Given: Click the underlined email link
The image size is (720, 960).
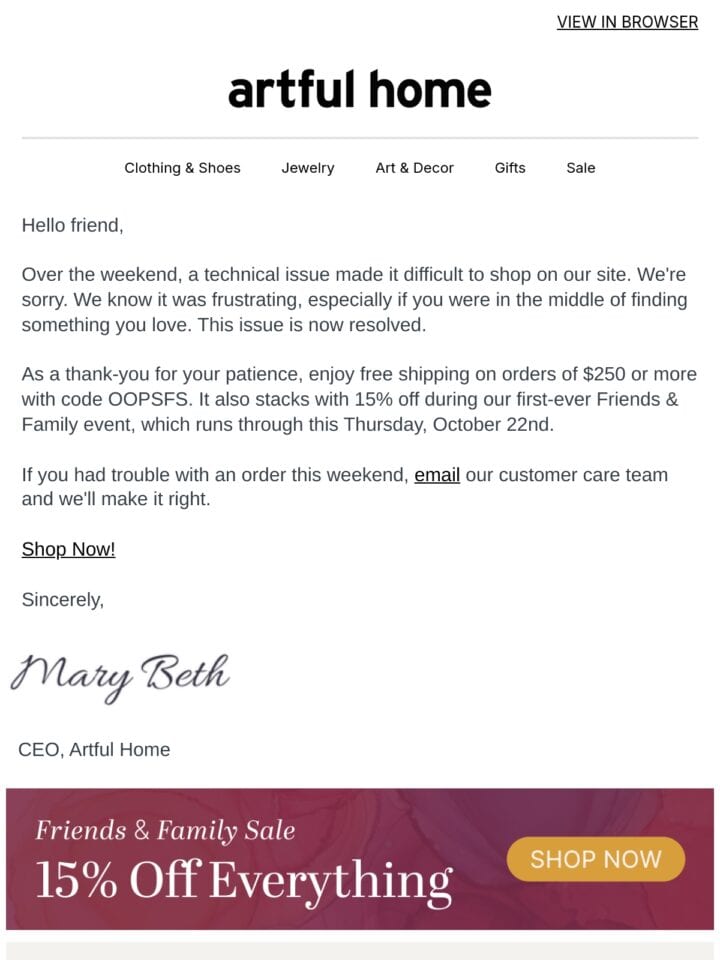Looking at the screenshot, I should click(437, 475).
